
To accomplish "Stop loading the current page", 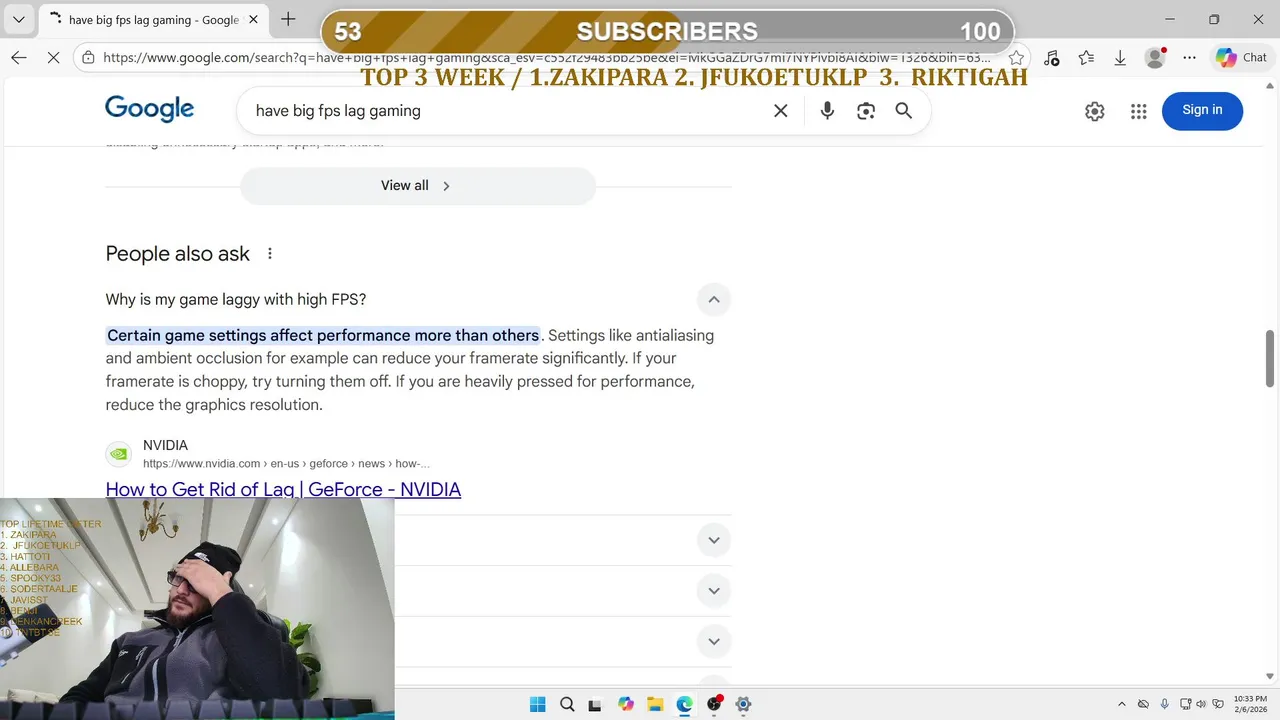I will tap(54, 58).
